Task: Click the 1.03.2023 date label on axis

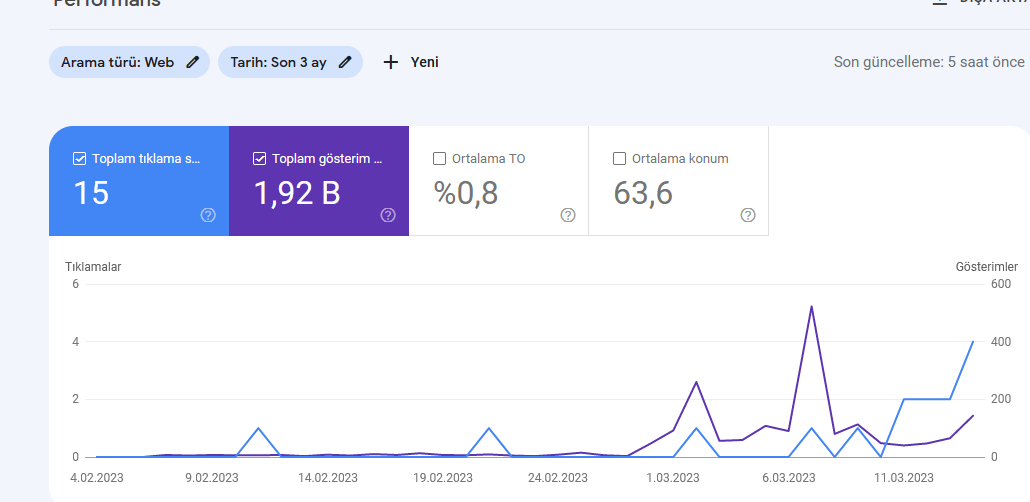Action: click(x=671, y=478)
